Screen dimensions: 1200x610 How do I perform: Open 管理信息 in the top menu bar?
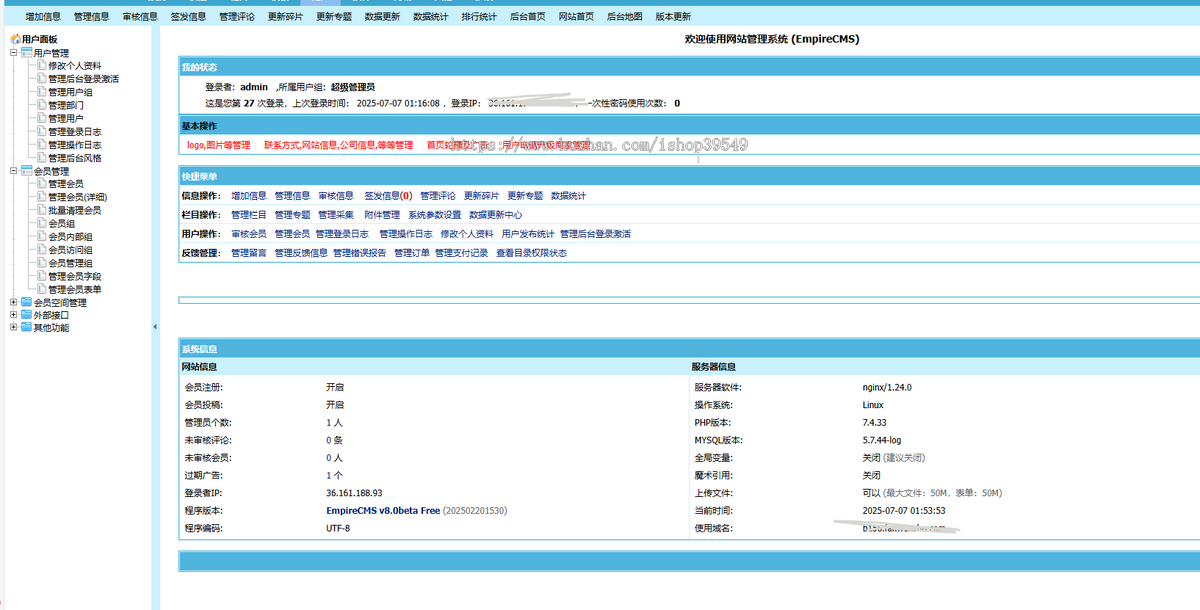[x=92, y=17]
